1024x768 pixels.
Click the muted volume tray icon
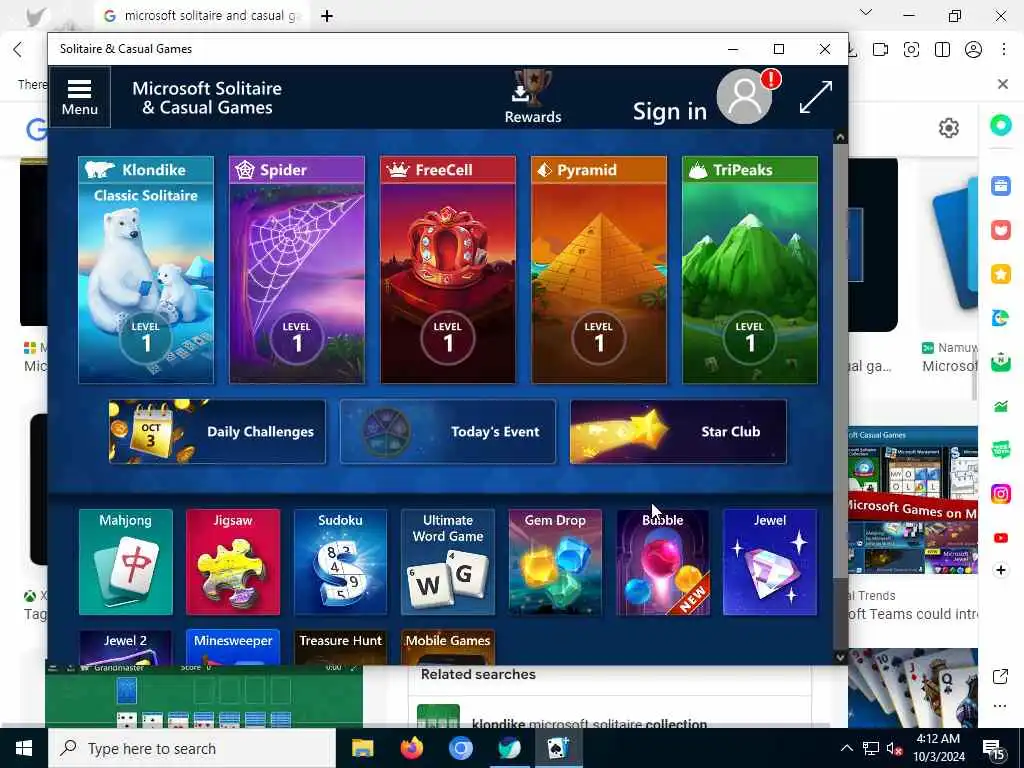tap(894, 748)
